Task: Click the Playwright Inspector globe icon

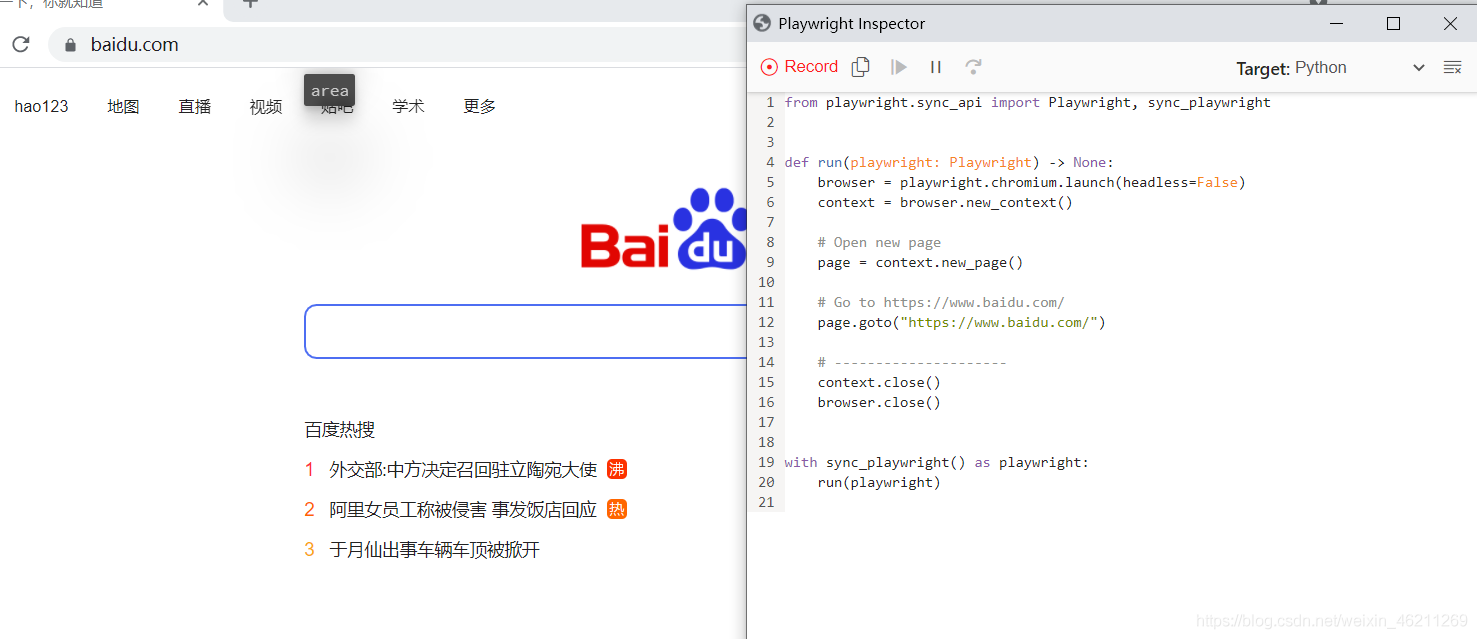Action: coord(762,23)
